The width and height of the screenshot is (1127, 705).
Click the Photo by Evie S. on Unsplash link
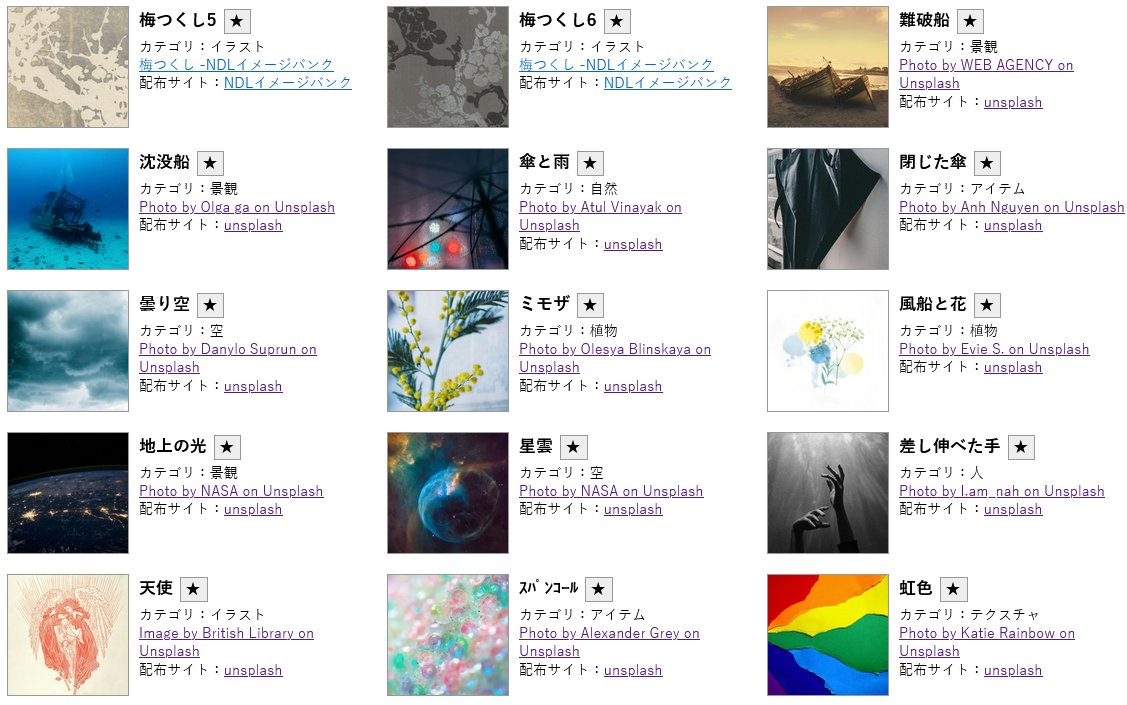click(994, 349)
